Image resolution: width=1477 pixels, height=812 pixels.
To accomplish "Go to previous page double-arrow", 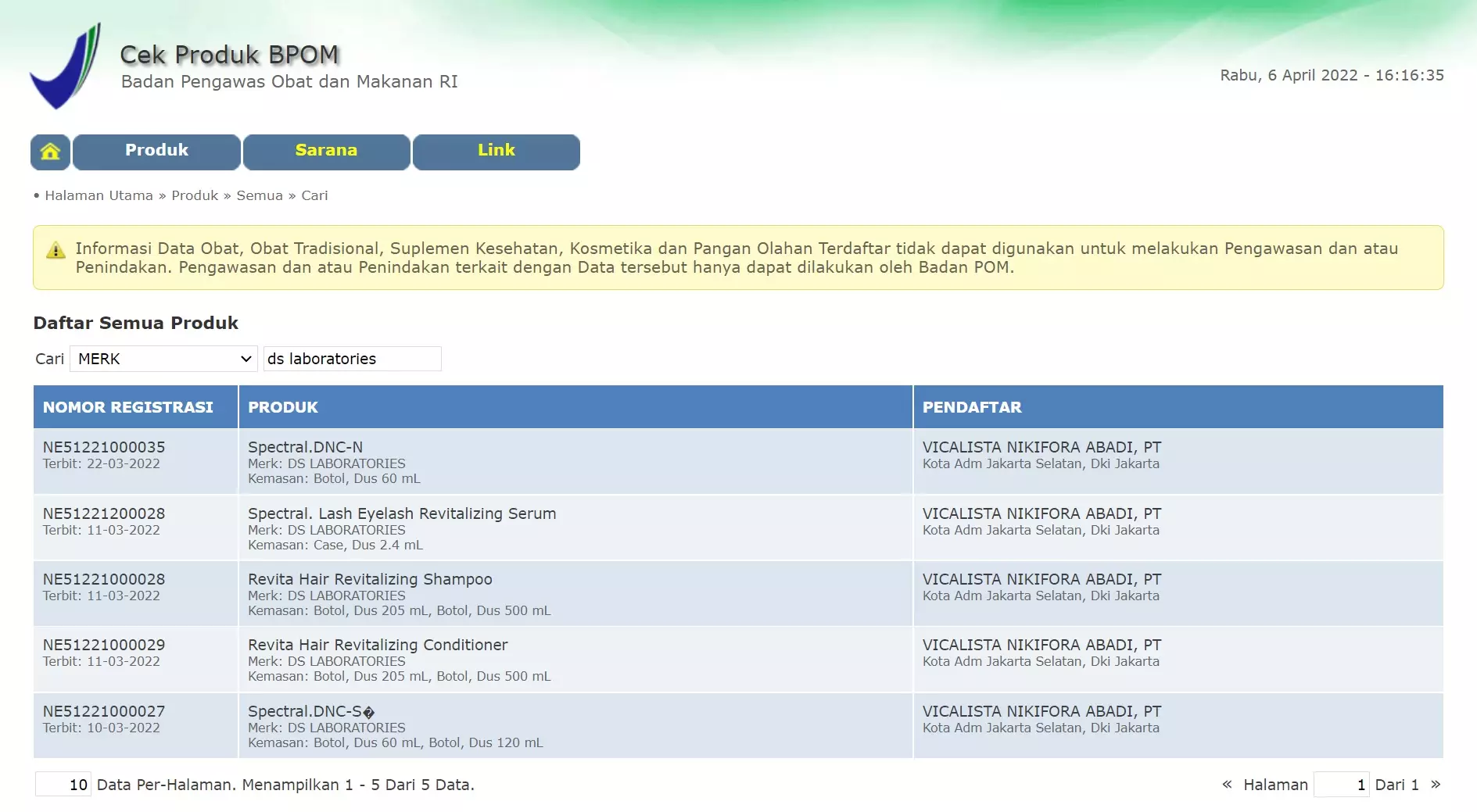I will [x=1227, y=785].
